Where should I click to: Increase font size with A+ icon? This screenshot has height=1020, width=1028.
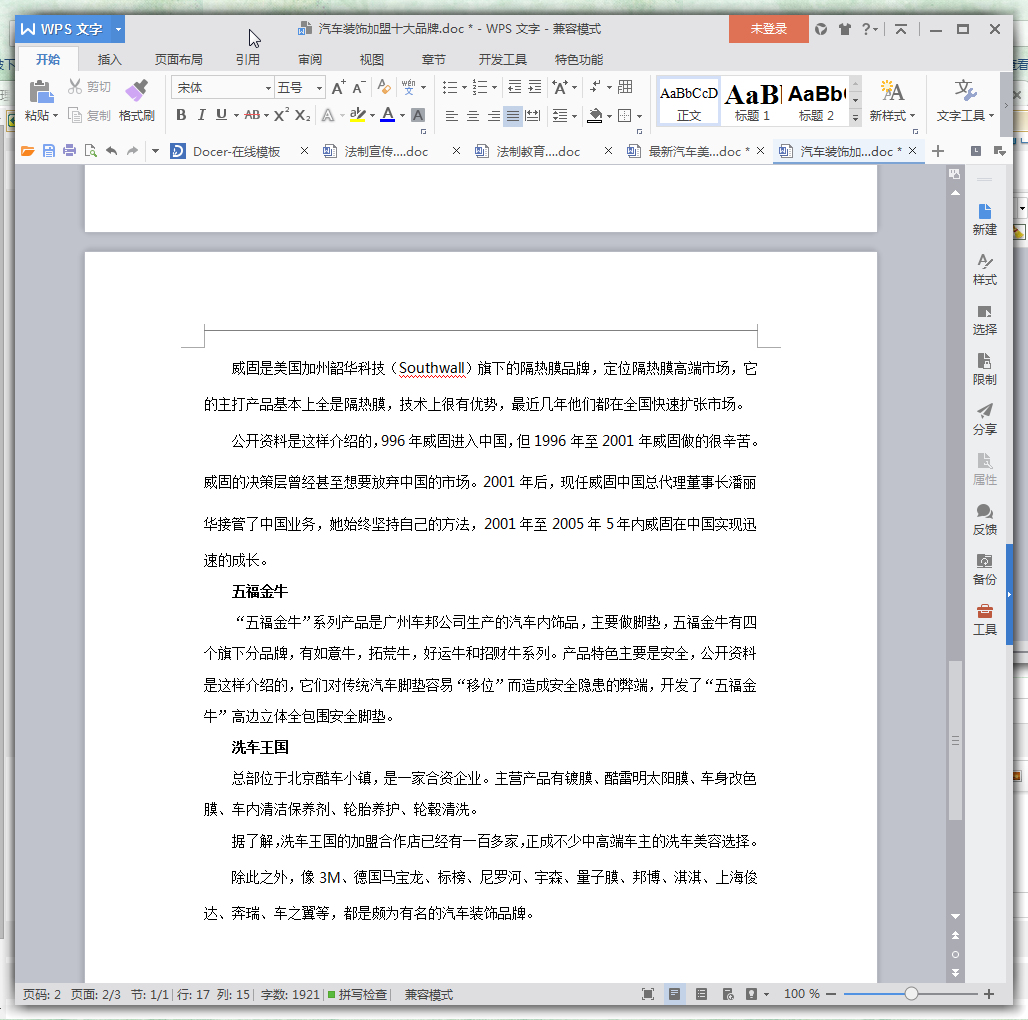pos(338,87)
